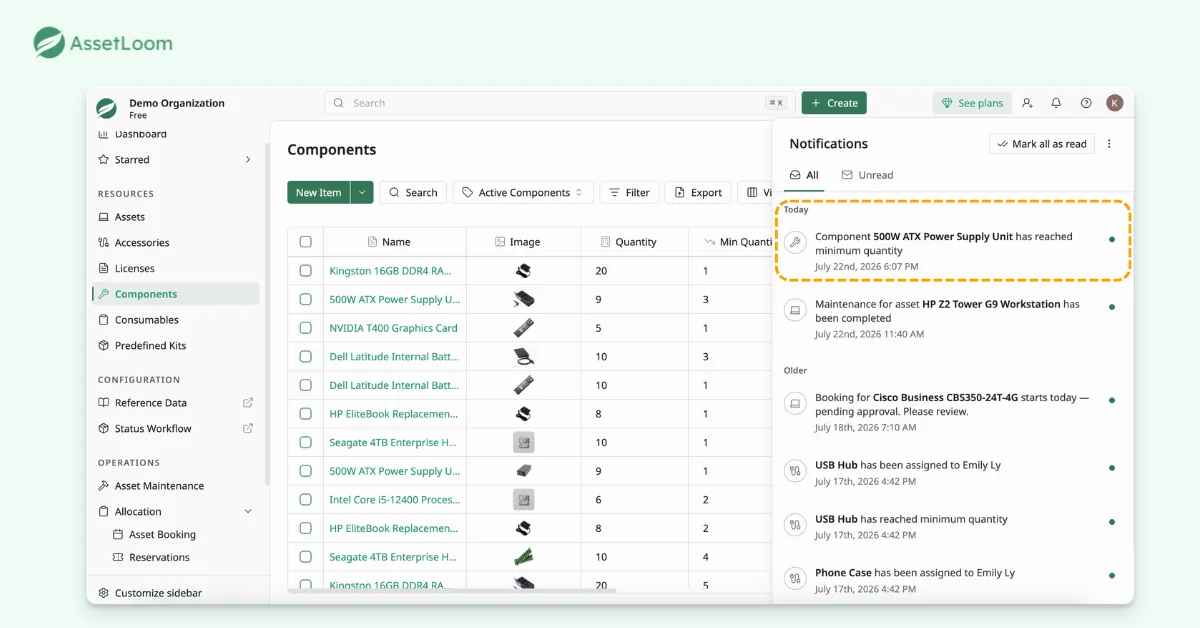Switch to the All notifications tab

pyautogui.click(x=804, y=175)
